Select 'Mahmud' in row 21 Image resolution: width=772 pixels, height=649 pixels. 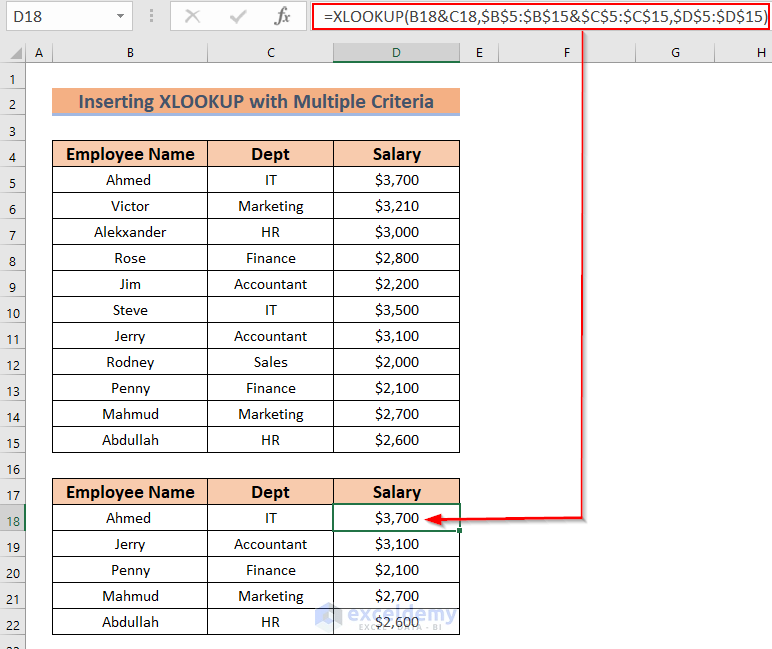130,596
